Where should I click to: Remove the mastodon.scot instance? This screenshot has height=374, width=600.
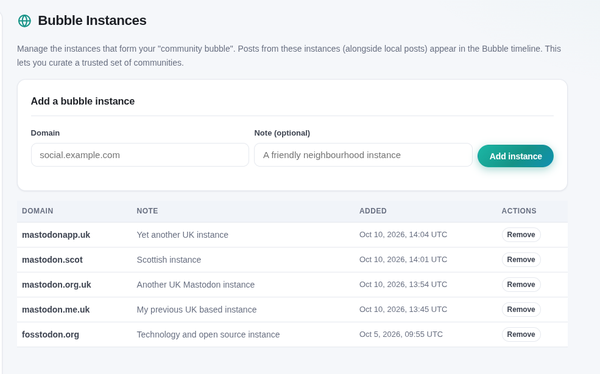pyautogui.click(x=521, y=260)
